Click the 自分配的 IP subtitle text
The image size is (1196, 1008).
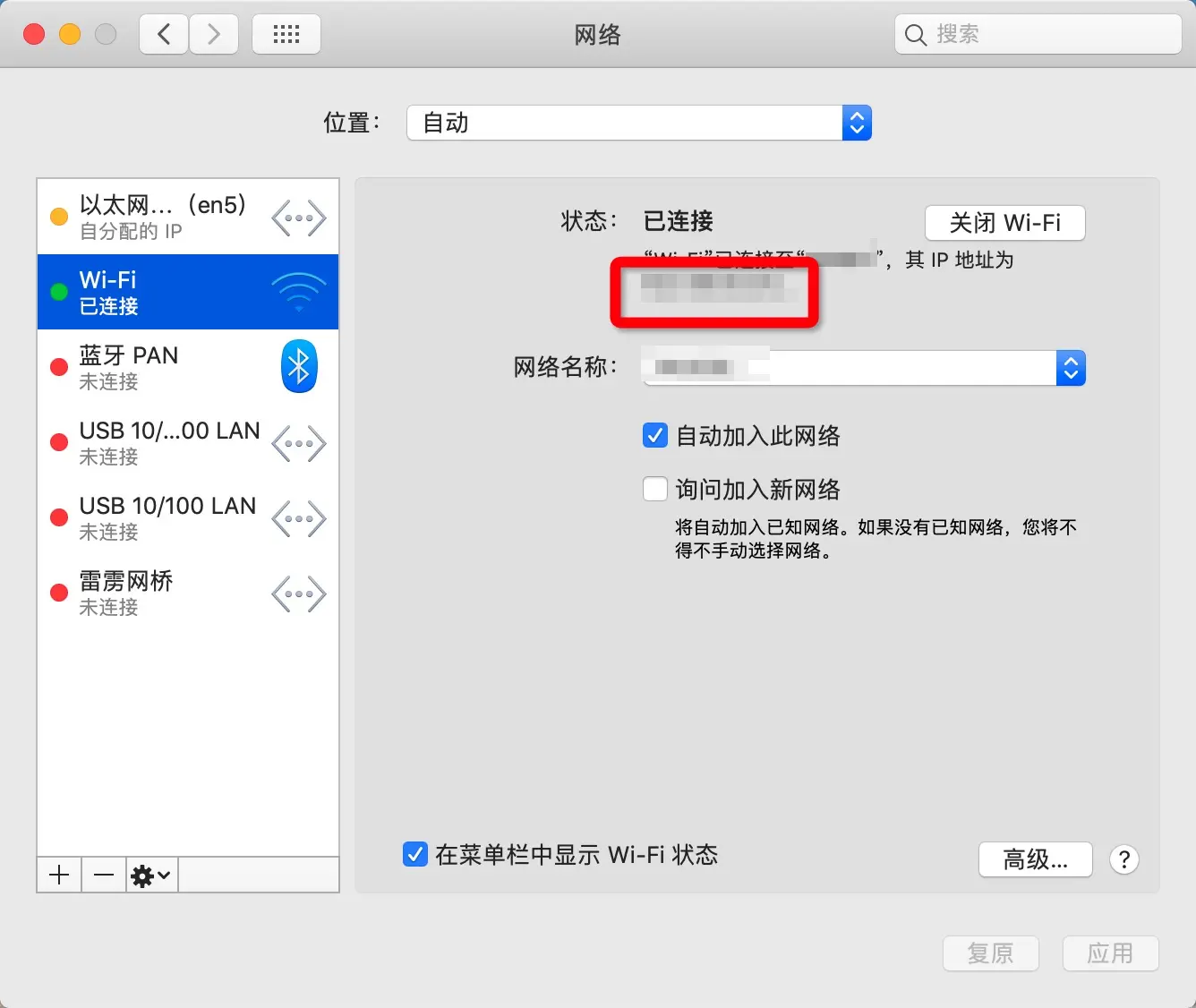tap(131, 232)
